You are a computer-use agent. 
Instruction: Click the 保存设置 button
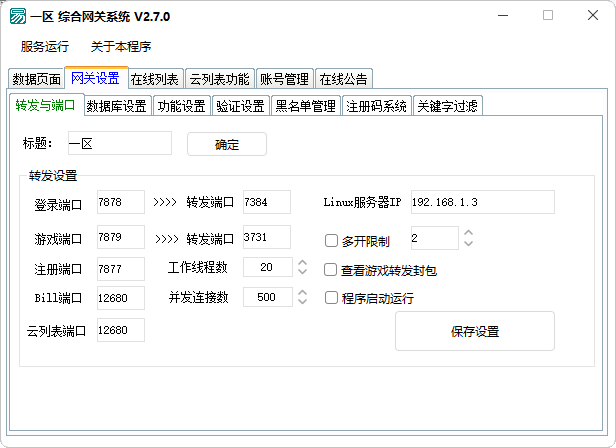(474, 331)
